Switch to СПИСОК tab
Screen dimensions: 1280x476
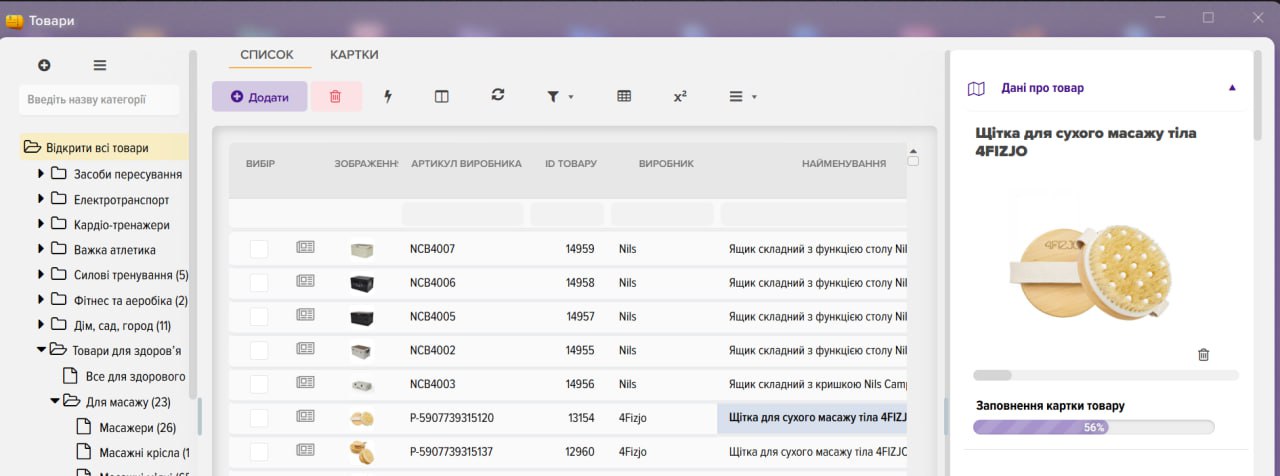(x=267, y=55)
